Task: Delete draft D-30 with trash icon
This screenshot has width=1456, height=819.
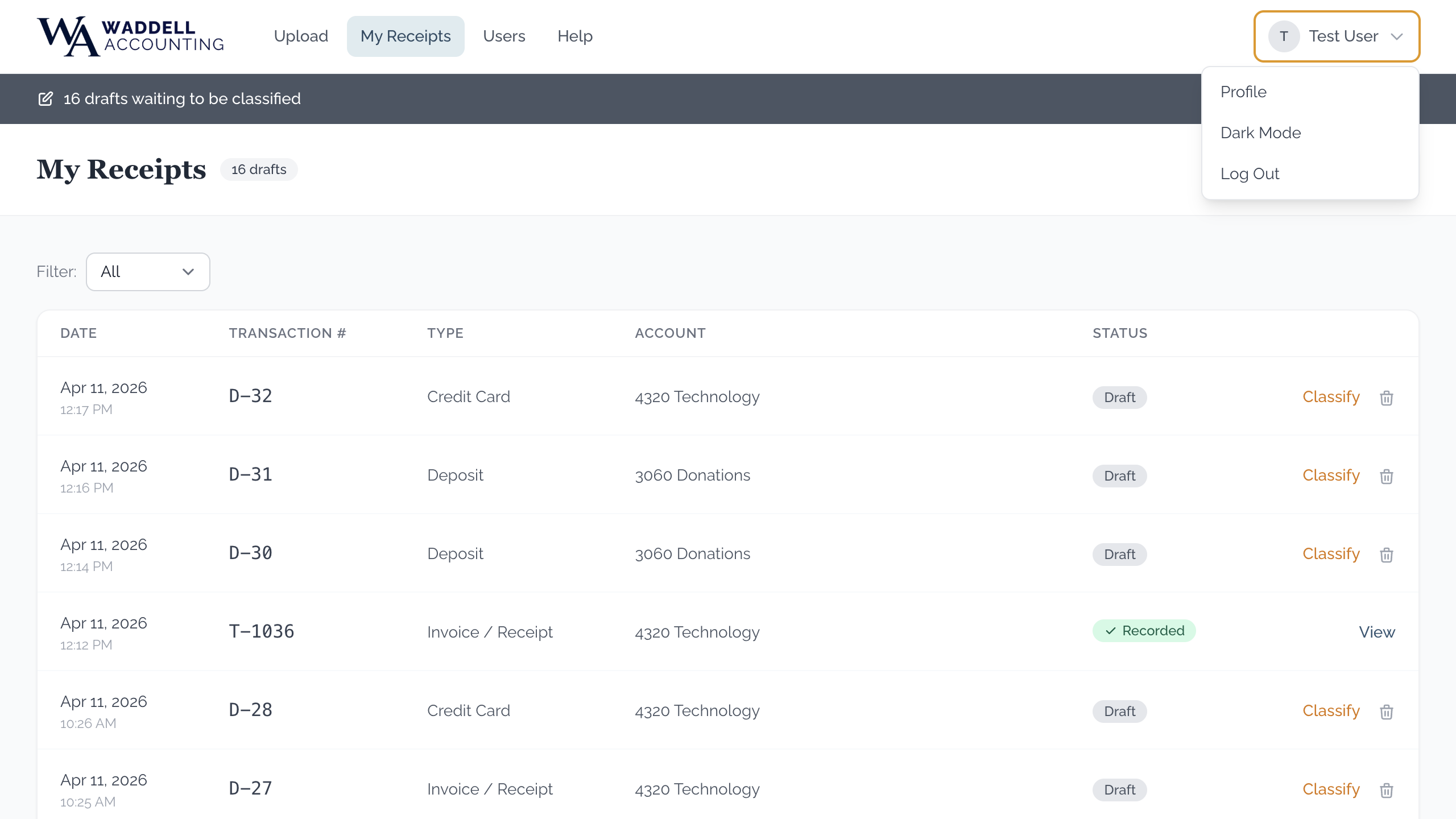Action: [1386, 555]
